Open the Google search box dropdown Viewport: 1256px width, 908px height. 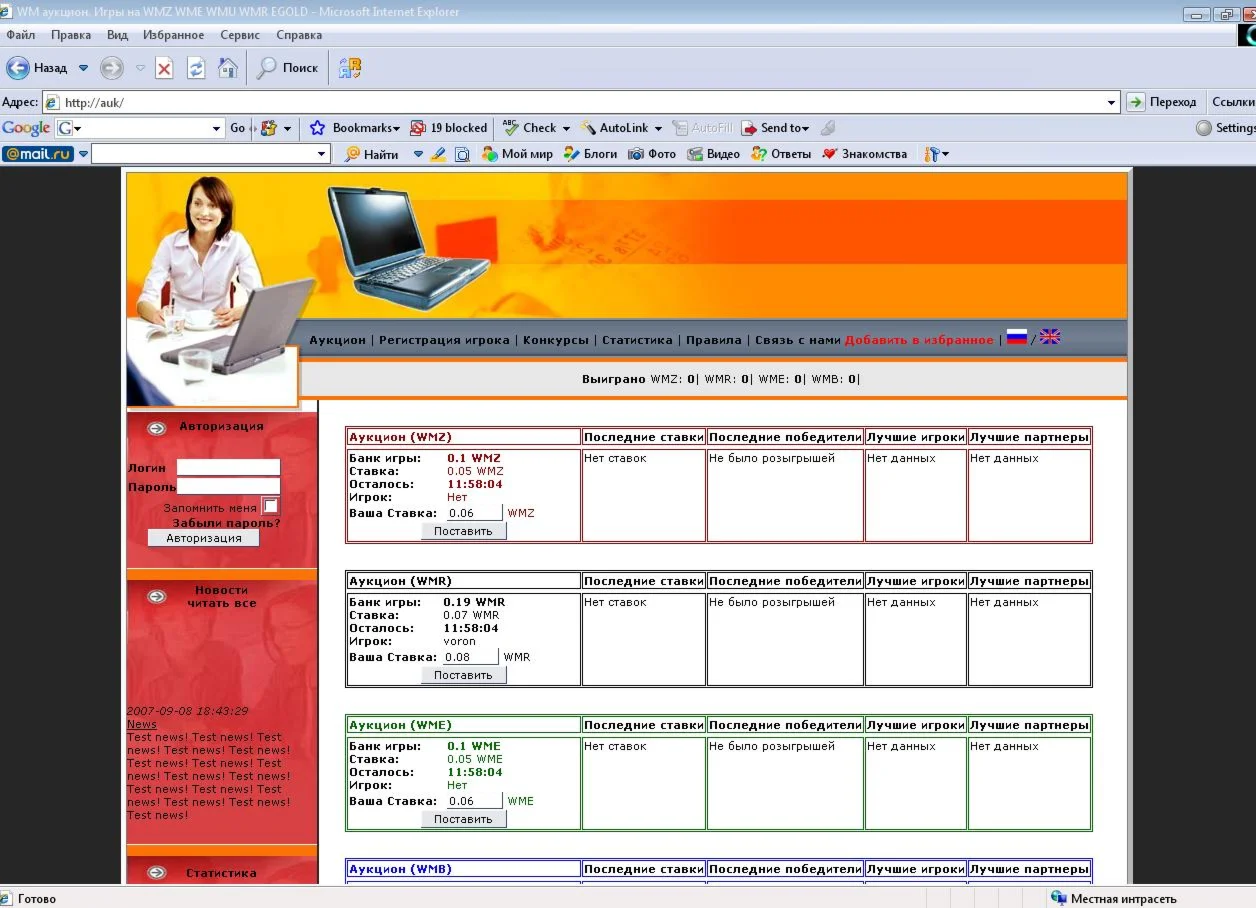click(x=216, y=128)
